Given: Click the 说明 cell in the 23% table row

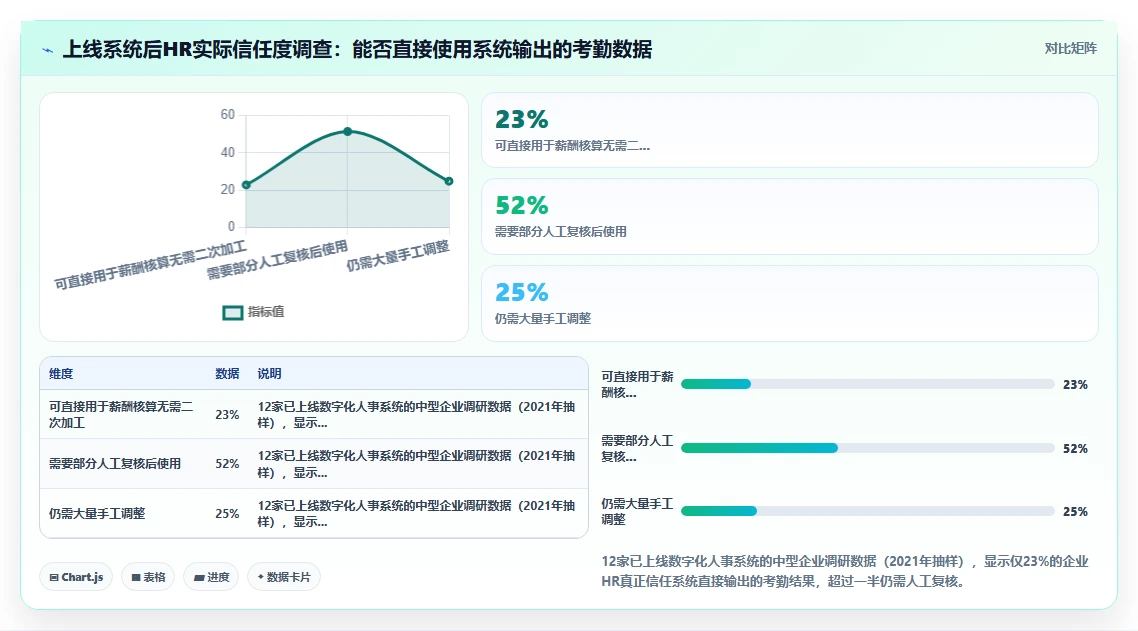Looking at the screenshot, I should pyautogui.click(x=417, y=415).
